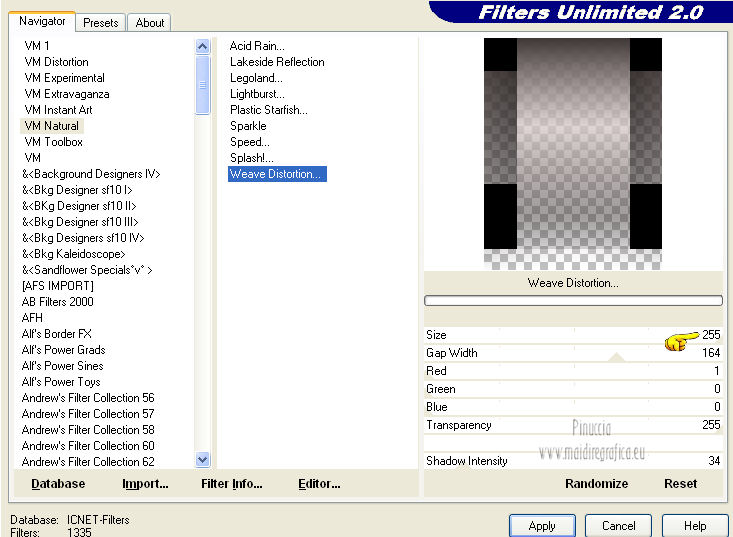This screenshot has height=537, width=733.
Task: Choose the Acid Rain... filter
Action: (x=257, y=46)
